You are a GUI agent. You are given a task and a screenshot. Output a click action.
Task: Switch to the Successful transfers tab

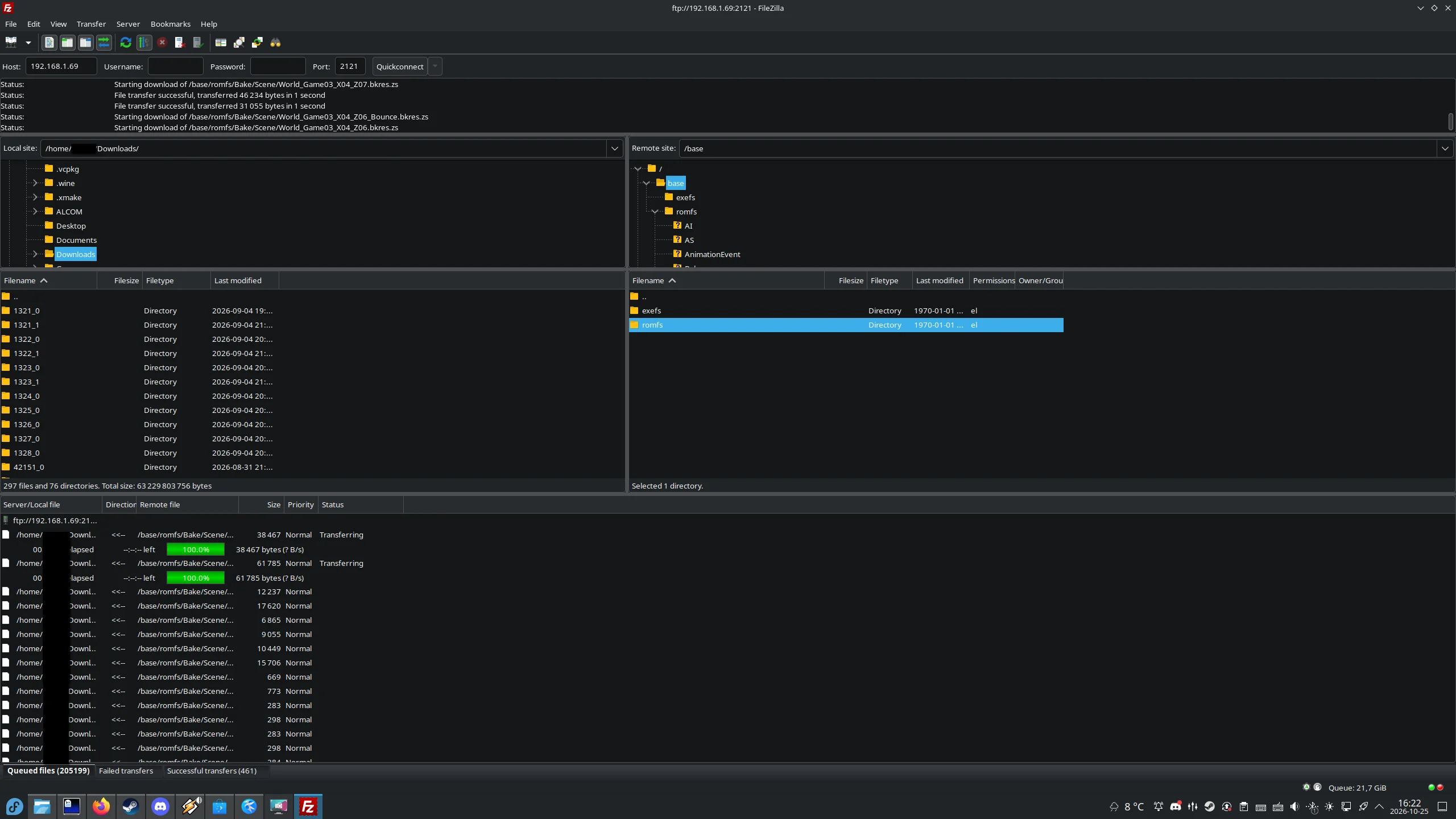point(212,771)
